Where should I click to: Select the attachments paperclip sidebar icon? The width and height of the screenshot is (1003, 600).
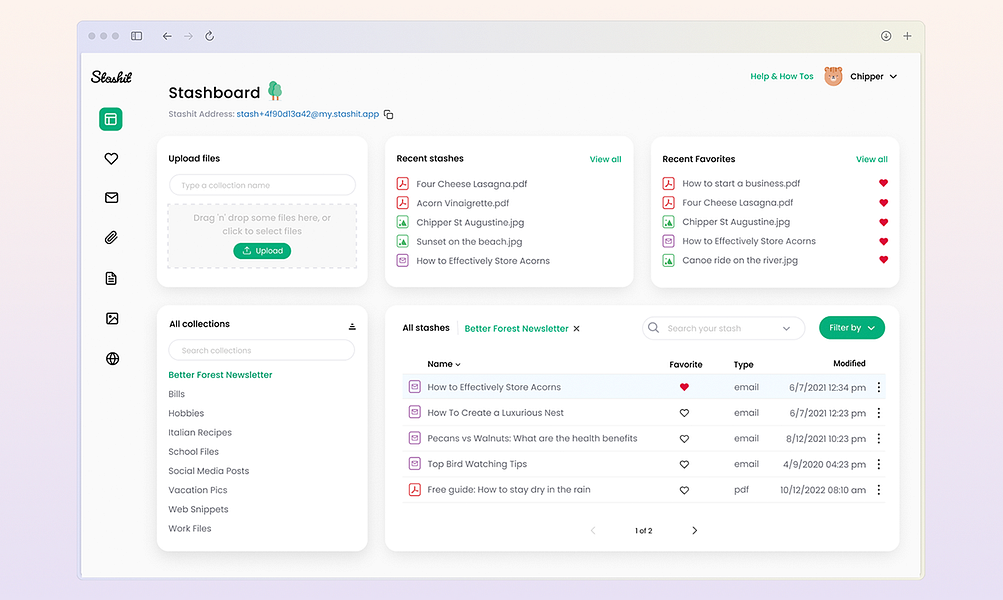111,238
